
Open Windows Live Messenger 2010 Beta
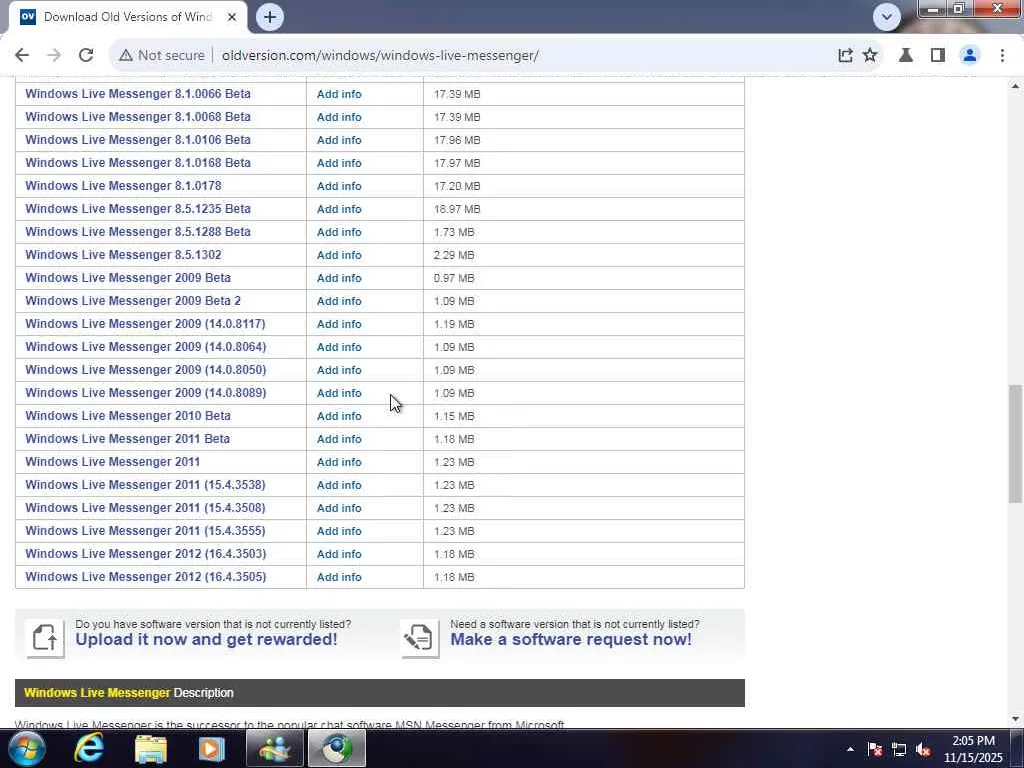[x=128, y=415]
